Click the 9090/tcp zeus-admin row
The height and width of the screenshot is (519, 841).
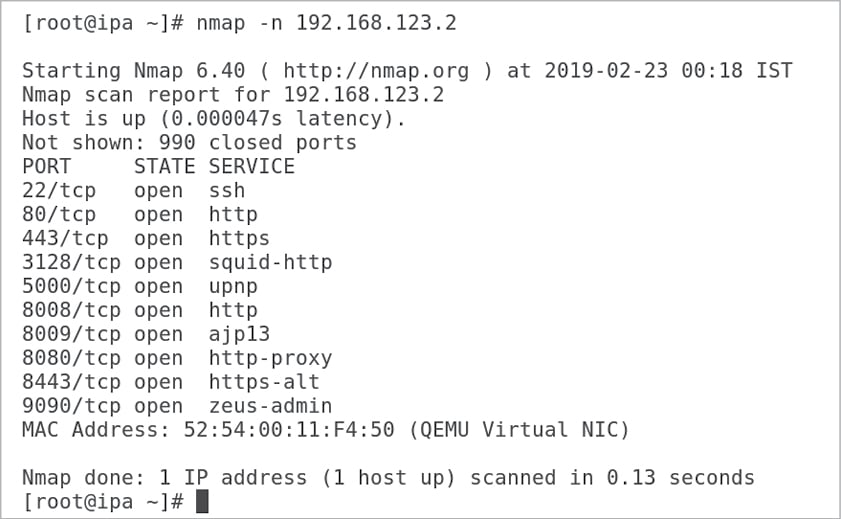pos(176,406)
